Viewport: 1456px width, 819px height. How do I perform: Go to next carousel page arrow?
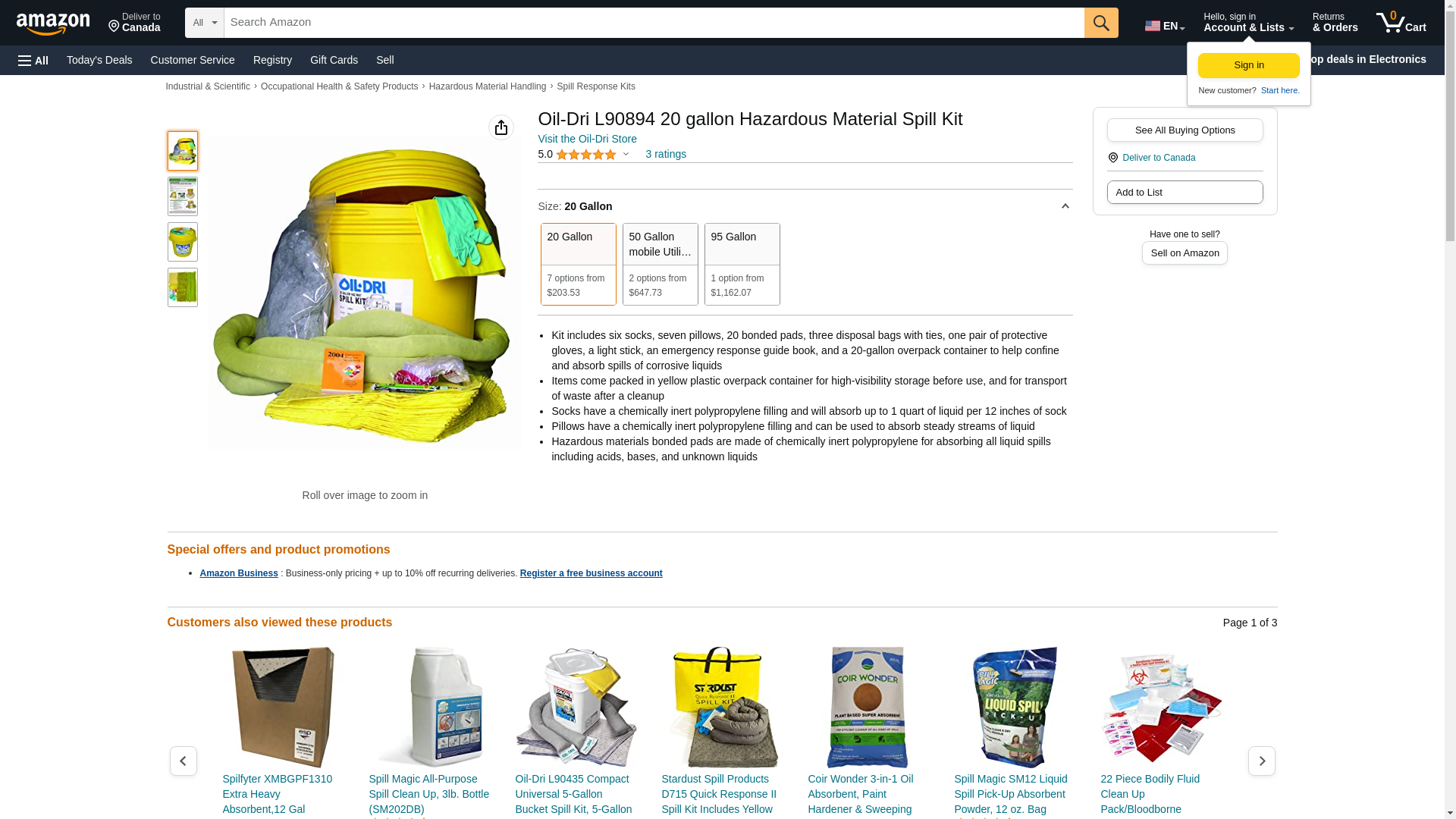pyautogui.click(x=1262, y=761)
